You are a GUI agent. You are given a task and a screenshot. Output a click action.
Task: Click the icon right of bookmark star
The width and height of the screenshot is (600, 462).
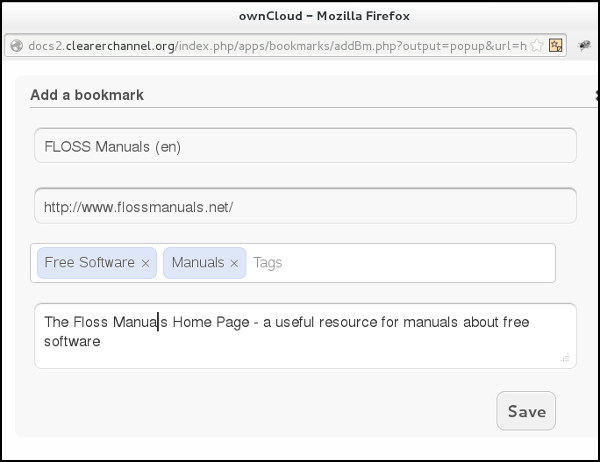pos(556,45)
